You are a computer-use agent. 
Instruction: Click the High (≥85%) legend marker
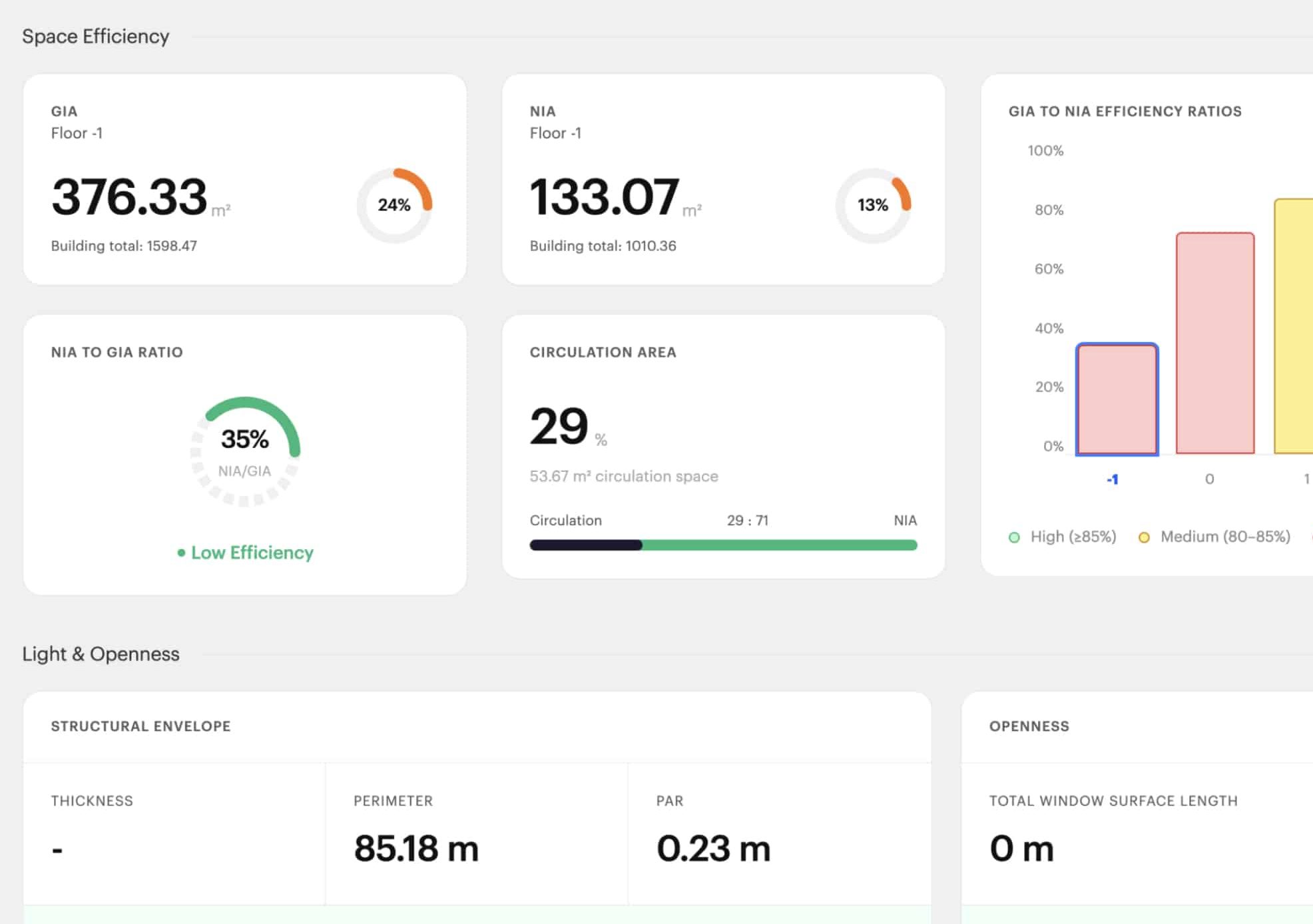[x=1014, y=537]
